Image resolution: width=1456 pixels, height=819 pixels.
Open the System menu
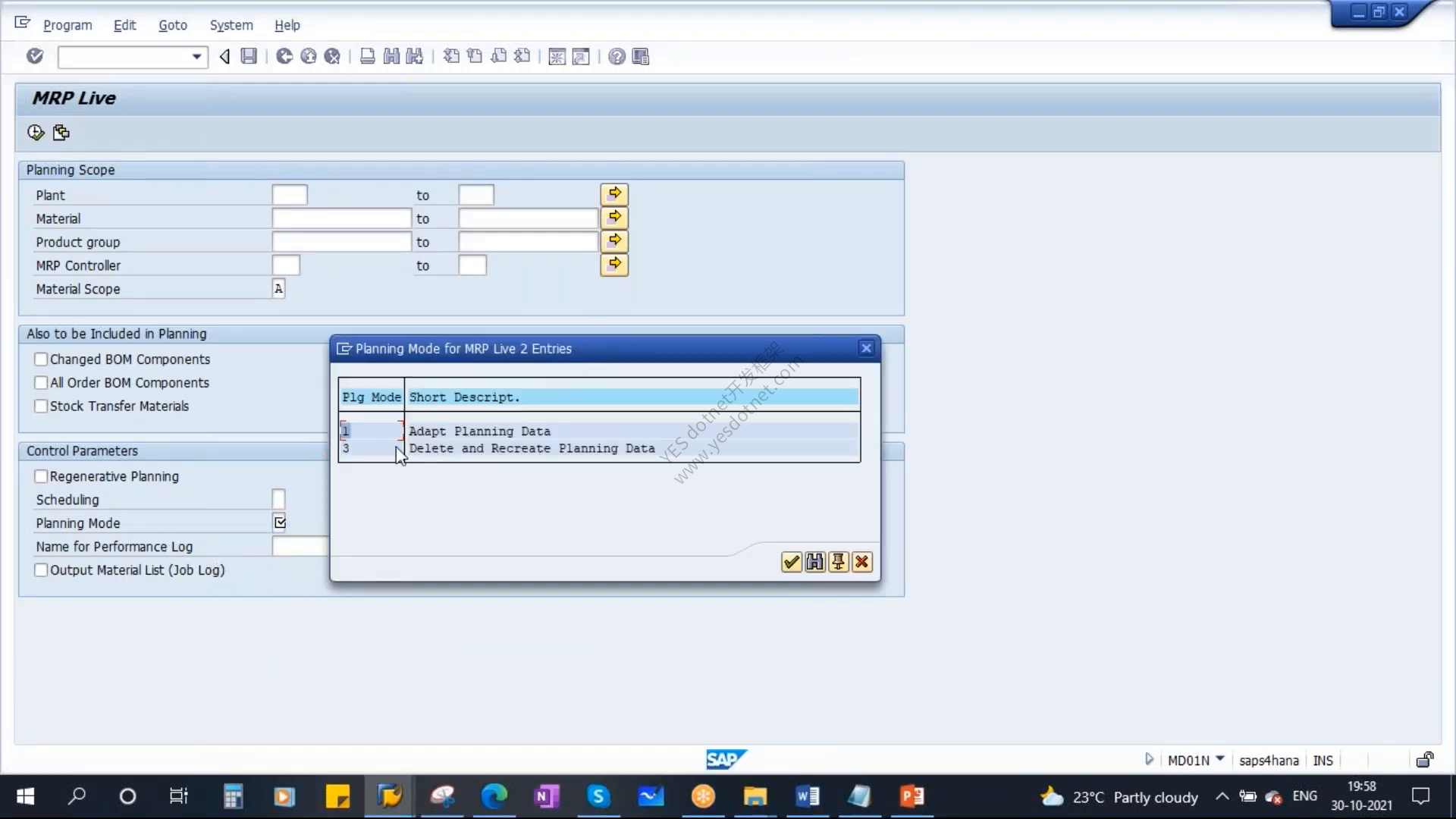tap(231, 25)
